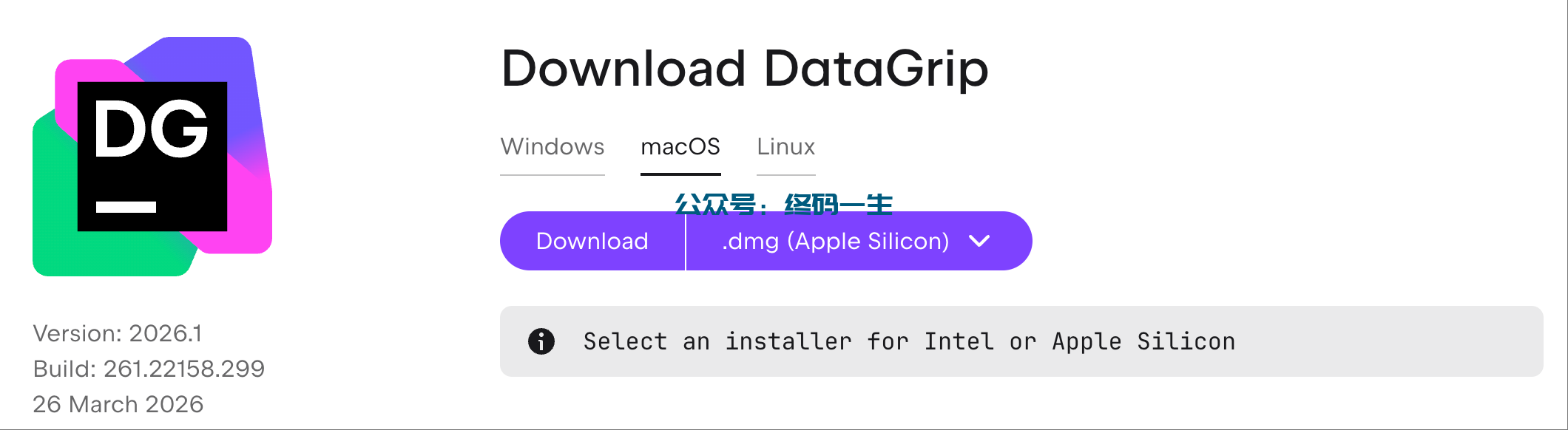Screen dimensions: 1568x430
Task: Click the white underscore bar in the logo
Action: 126,207
